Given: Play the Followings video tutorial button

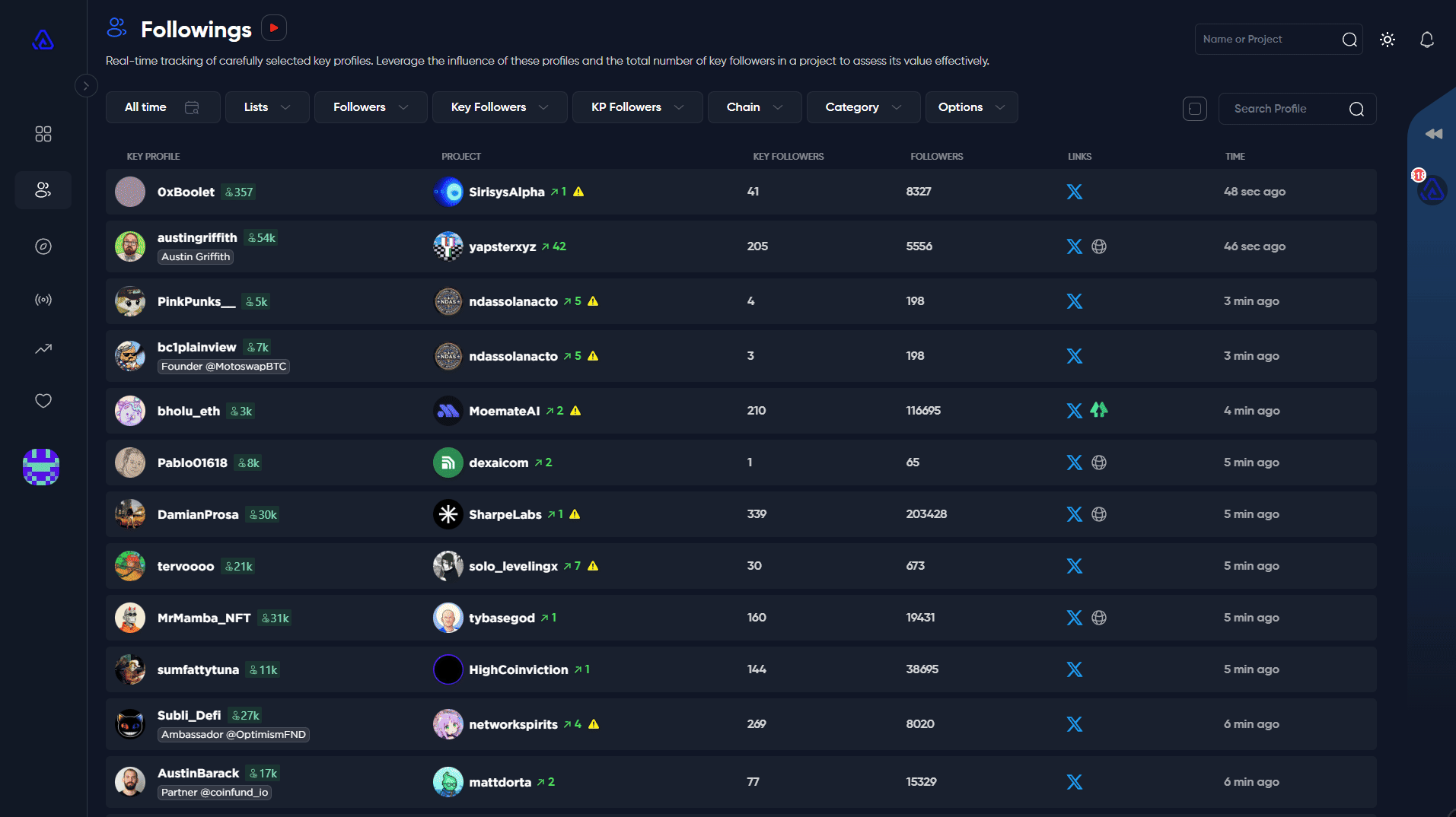Looking at the screenshot, I should (x=274, y=28).
